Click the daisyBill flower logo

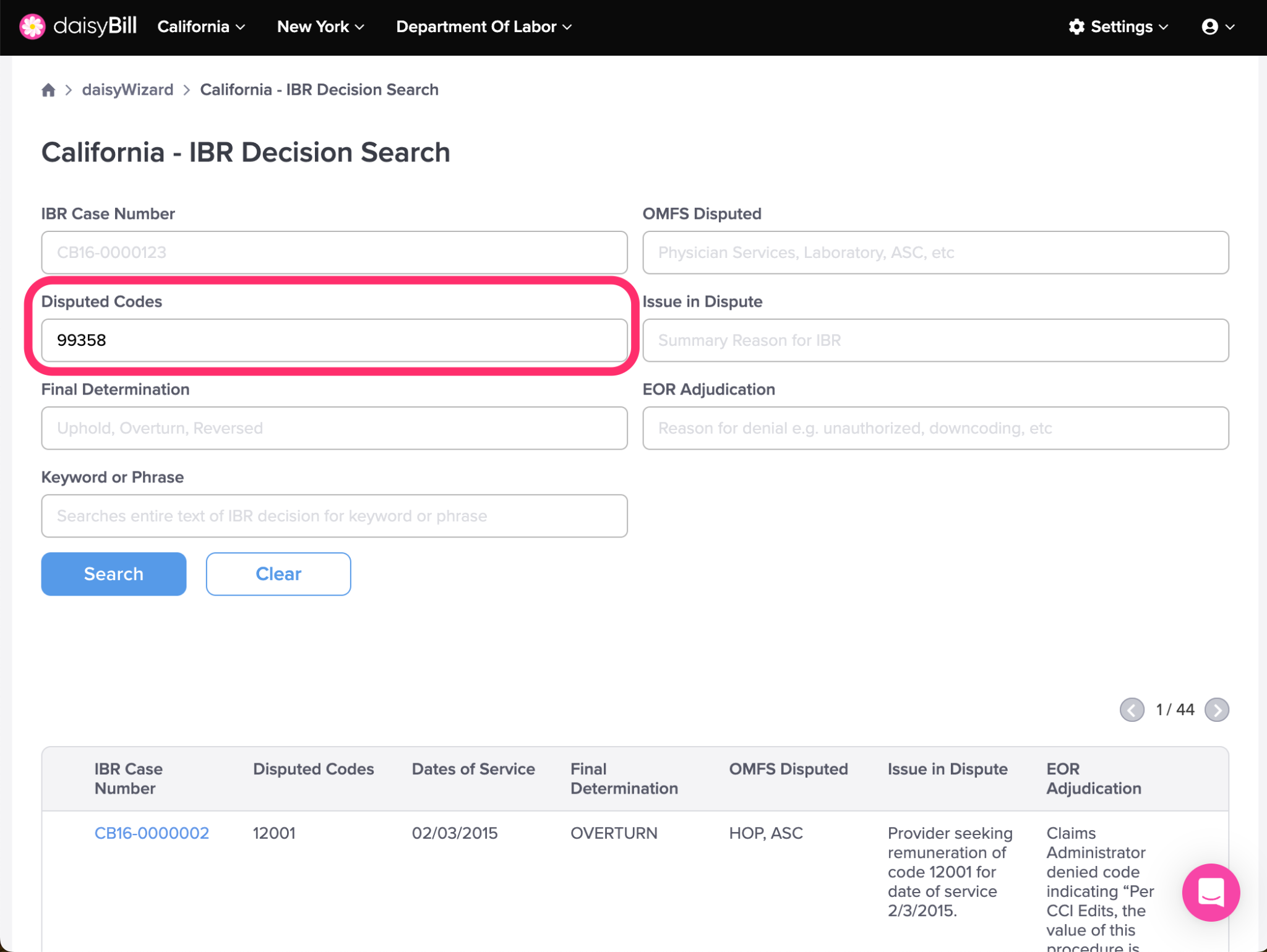[32, 27]
